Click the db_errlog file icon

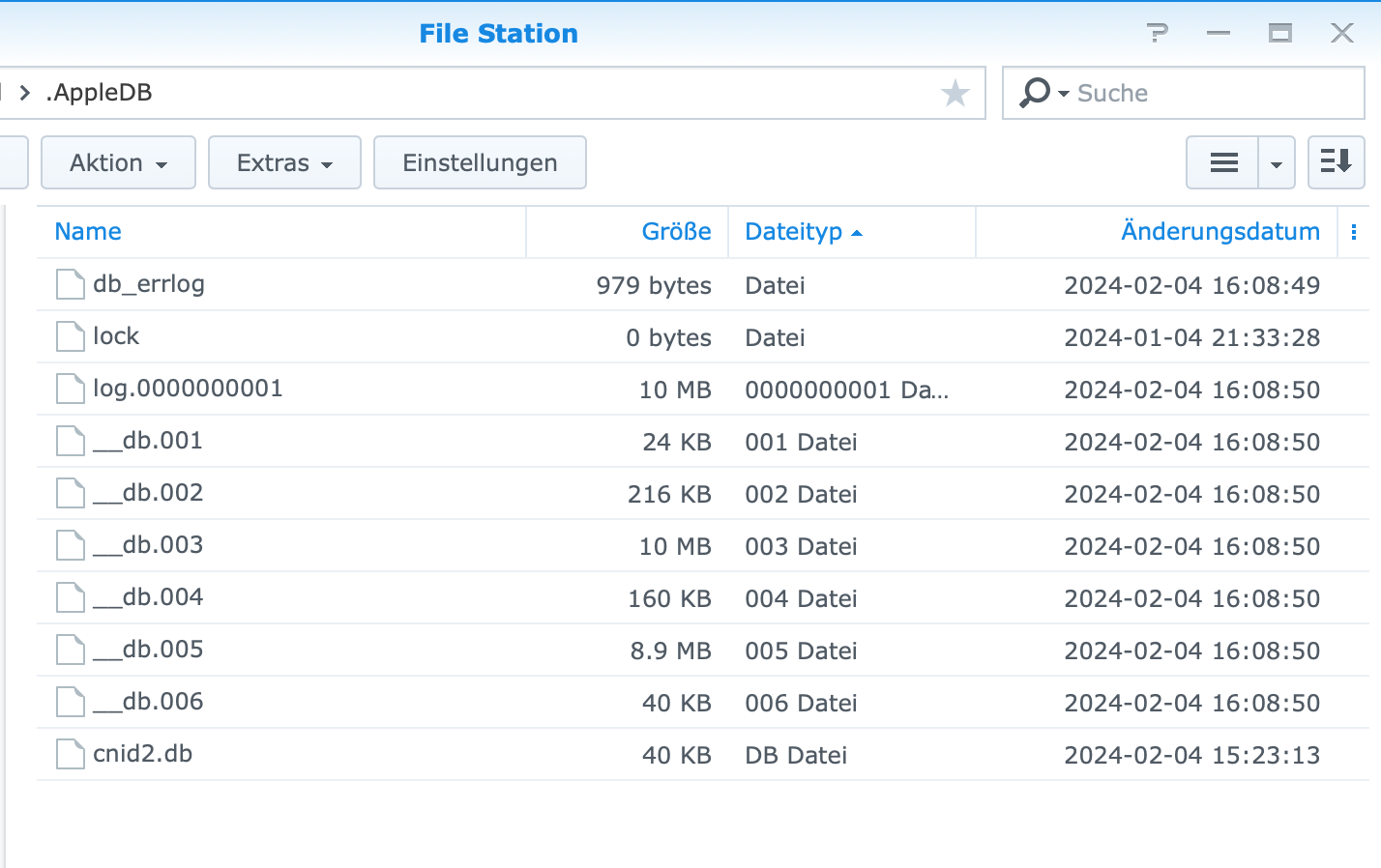point(71,285)
